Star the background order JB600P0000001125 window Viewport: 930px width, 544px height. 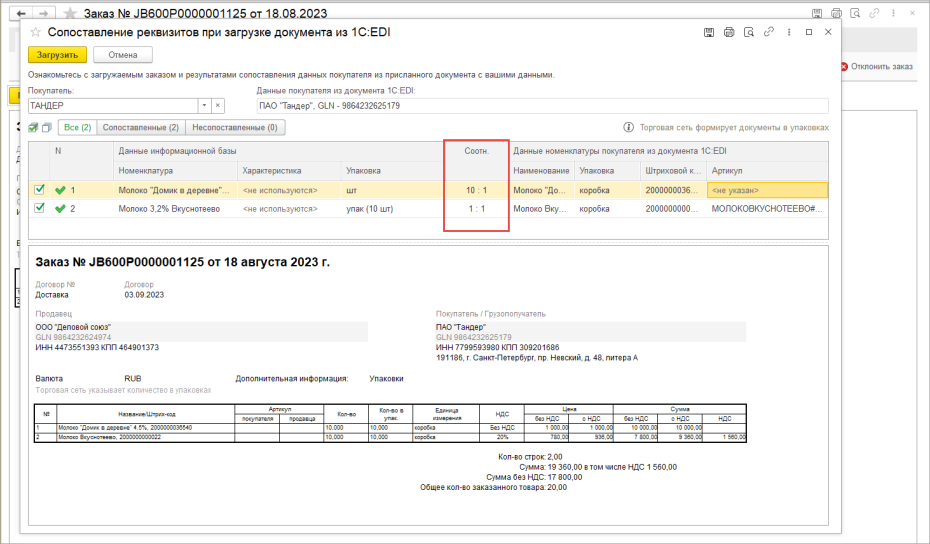[x=70, y=13]
